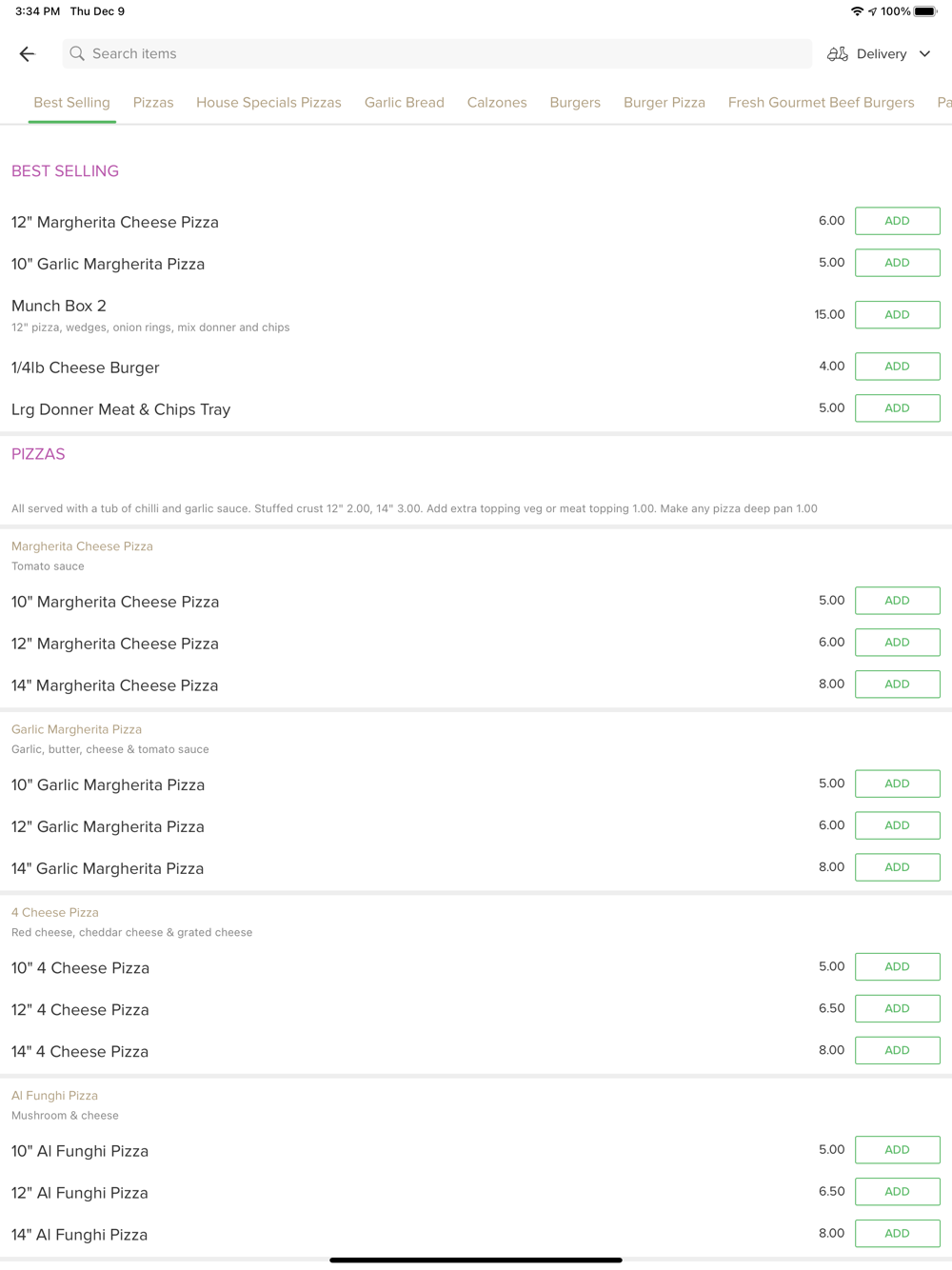
Task: Focus the Search items field
Action: click(x=437, y=54)
